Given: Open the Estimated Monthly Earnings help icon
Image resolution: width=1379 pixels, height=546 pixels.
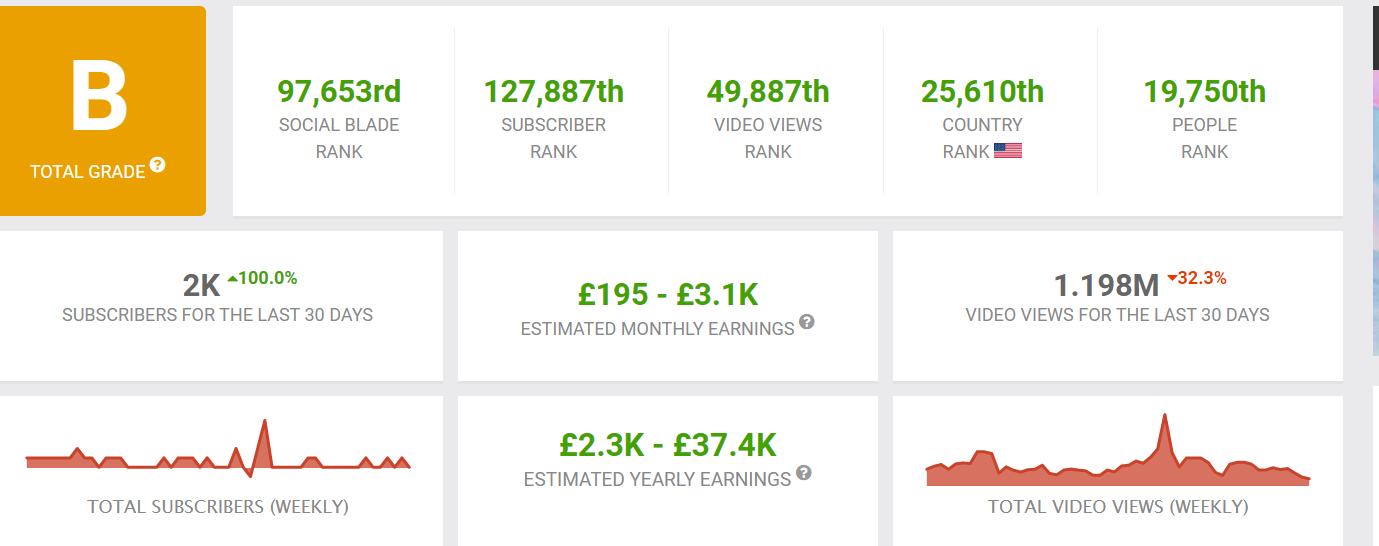Looking at the screenshot, I should 807,322.
